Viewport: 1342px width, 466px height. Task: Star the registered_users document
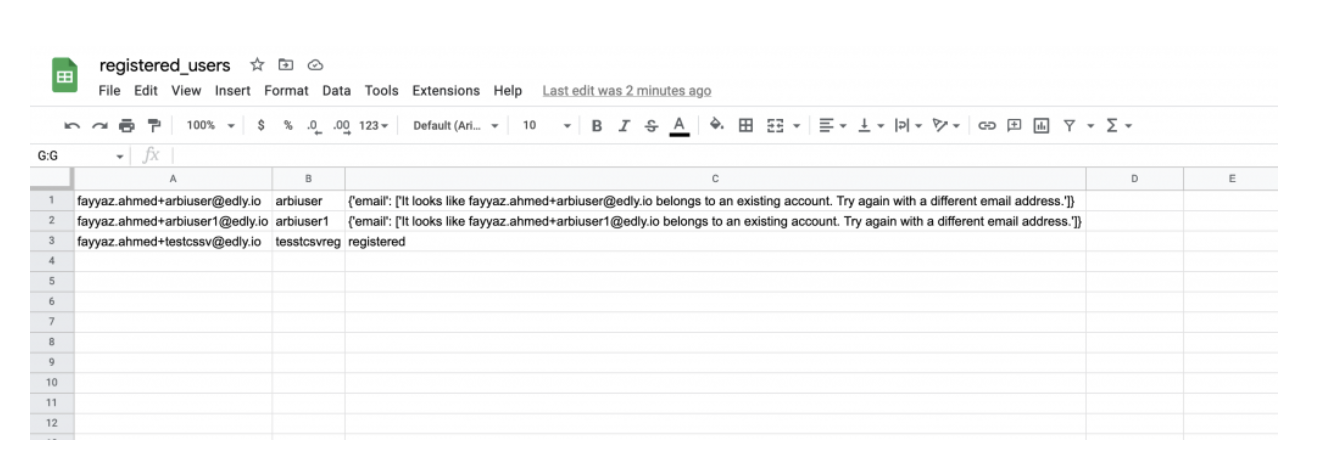pos(257,66)
